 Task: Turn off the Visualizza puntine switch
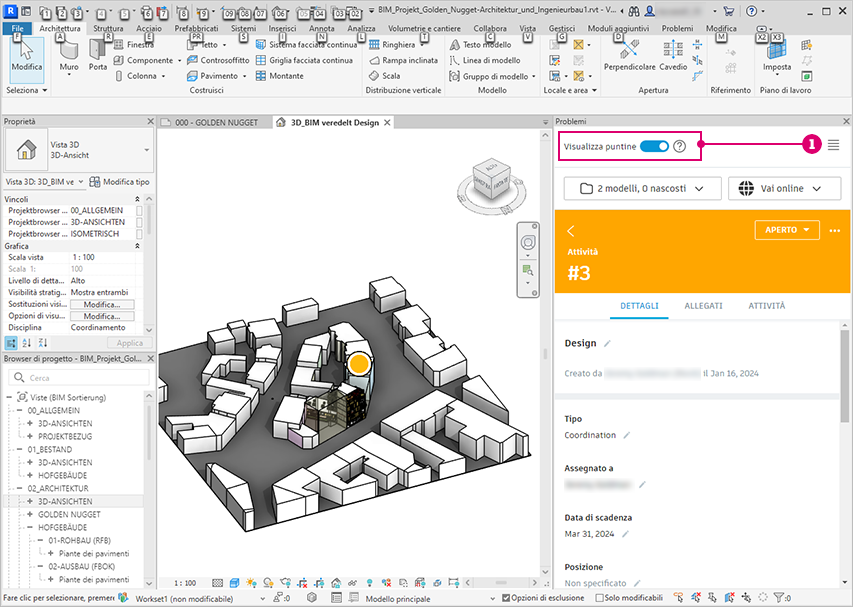click(x=654, y=146)
